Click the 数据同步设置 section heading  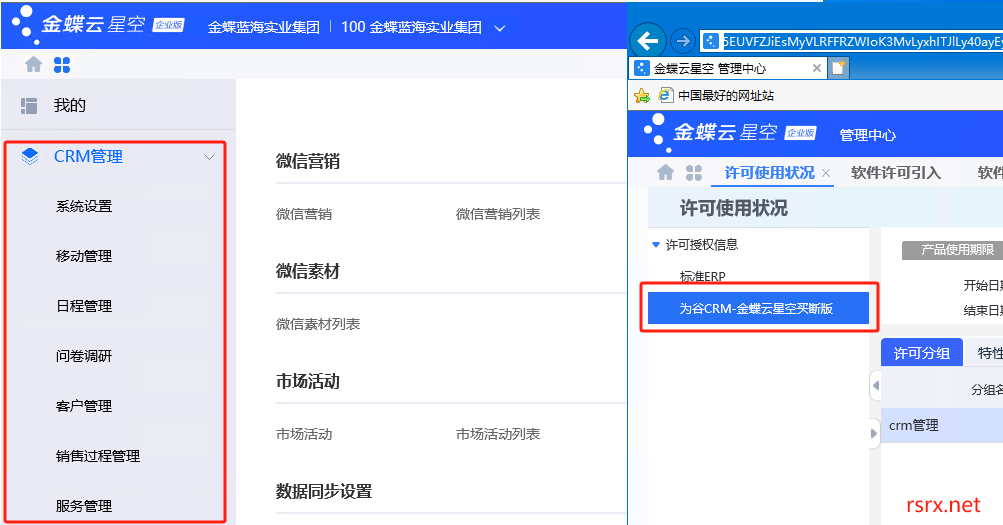coord(324,491)
